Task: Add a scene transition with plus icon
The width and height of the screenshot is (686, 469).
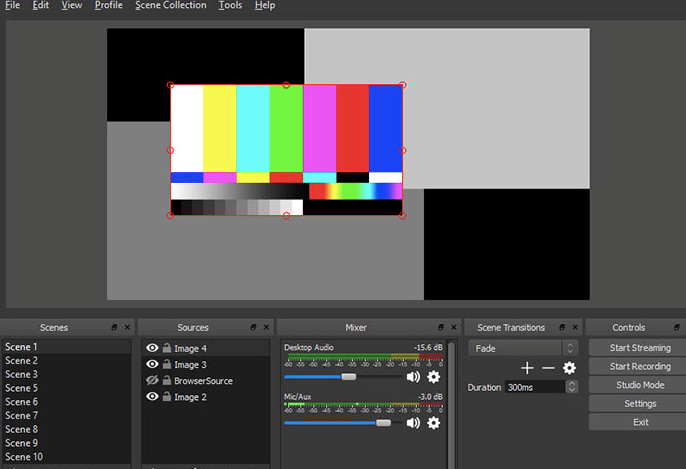Action: tap(528, 368)
